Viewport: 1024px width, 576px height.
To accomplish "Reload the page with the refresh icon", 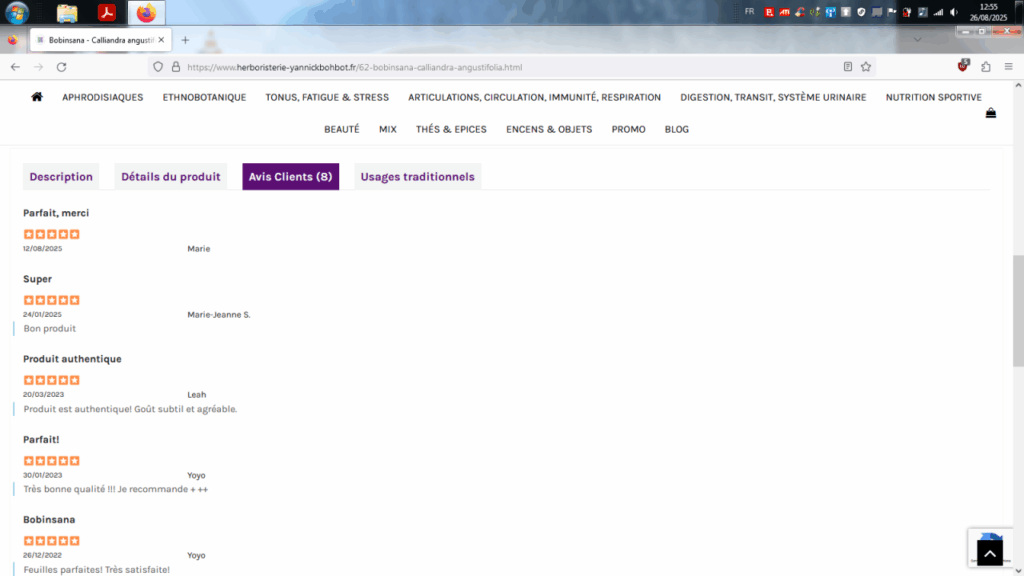I will click(61, 67).
